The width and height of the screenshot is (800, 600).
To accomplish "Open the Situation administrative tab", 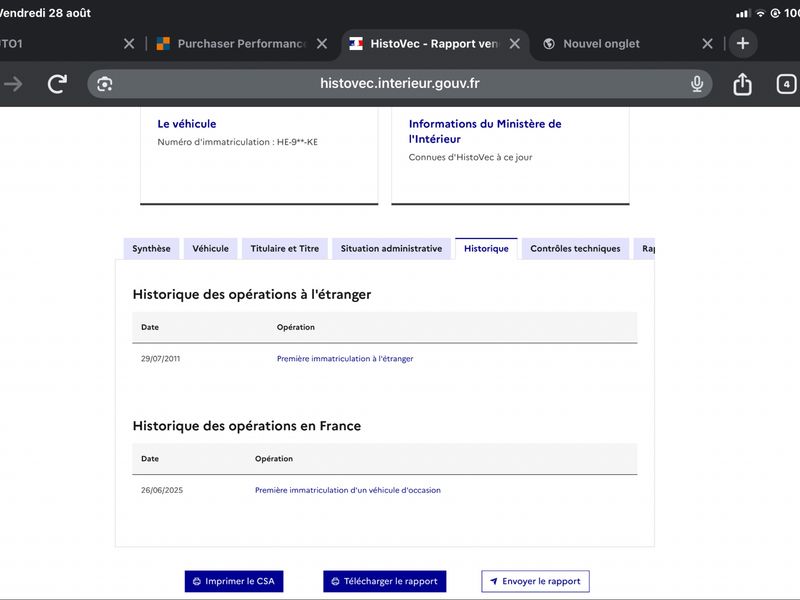I will pyautogui.click(x=391, y=248).
